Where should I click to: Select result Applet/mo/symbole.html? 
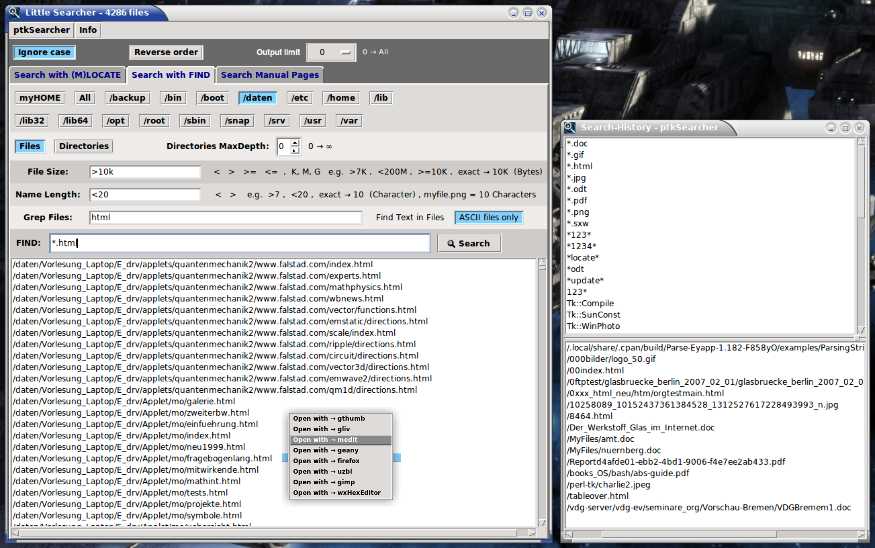[127, 516]
